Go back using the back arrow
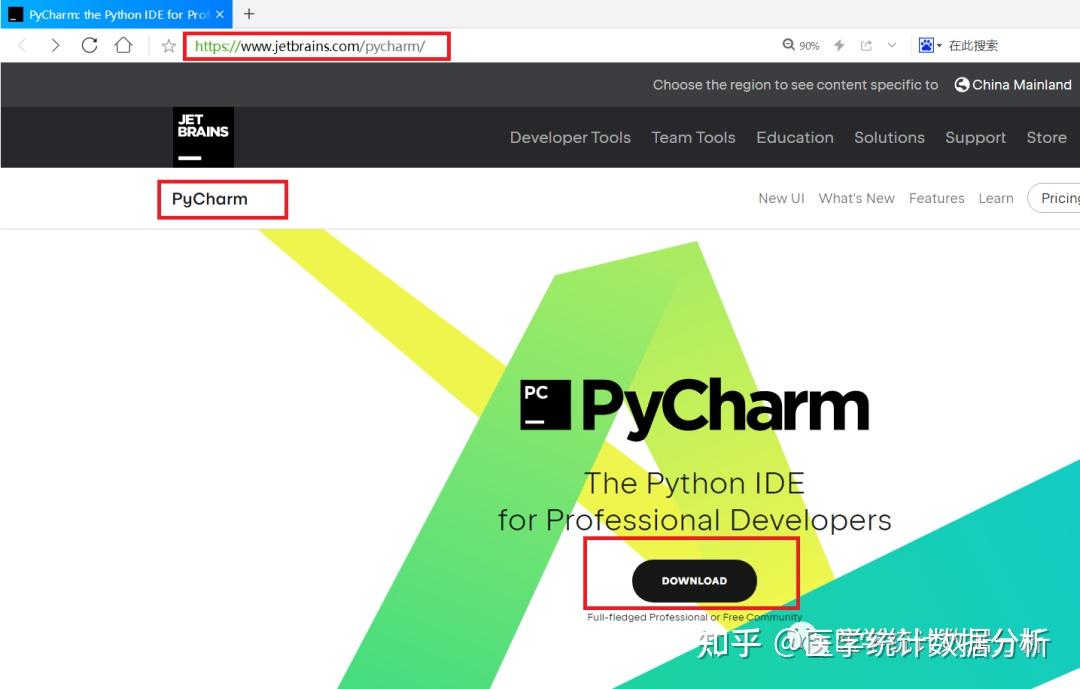1080x689 pixels. tap(20, 44)
